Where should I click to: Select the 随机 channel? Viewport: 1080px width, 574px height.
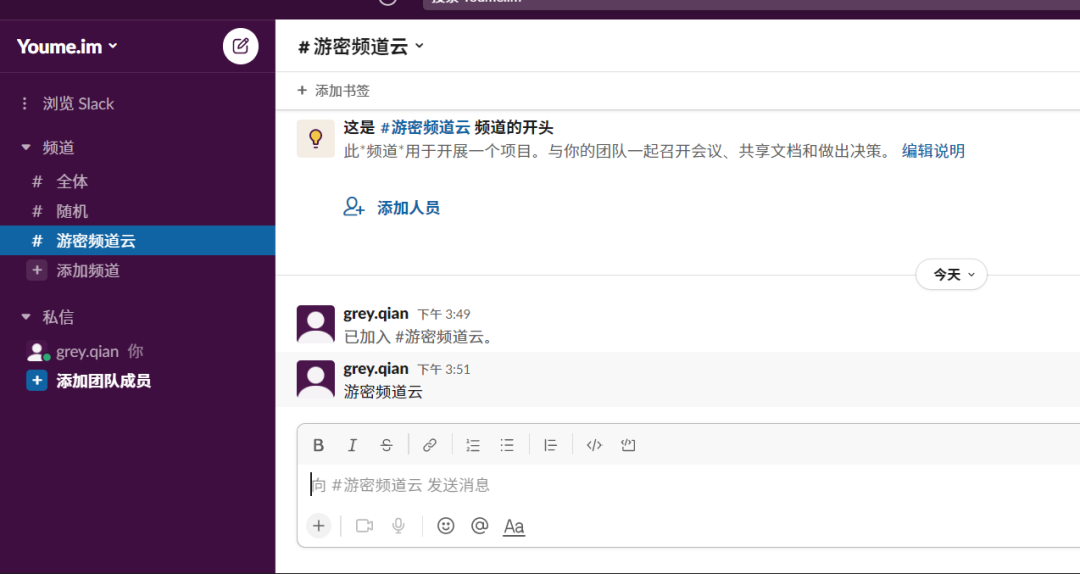pos(72,211)
